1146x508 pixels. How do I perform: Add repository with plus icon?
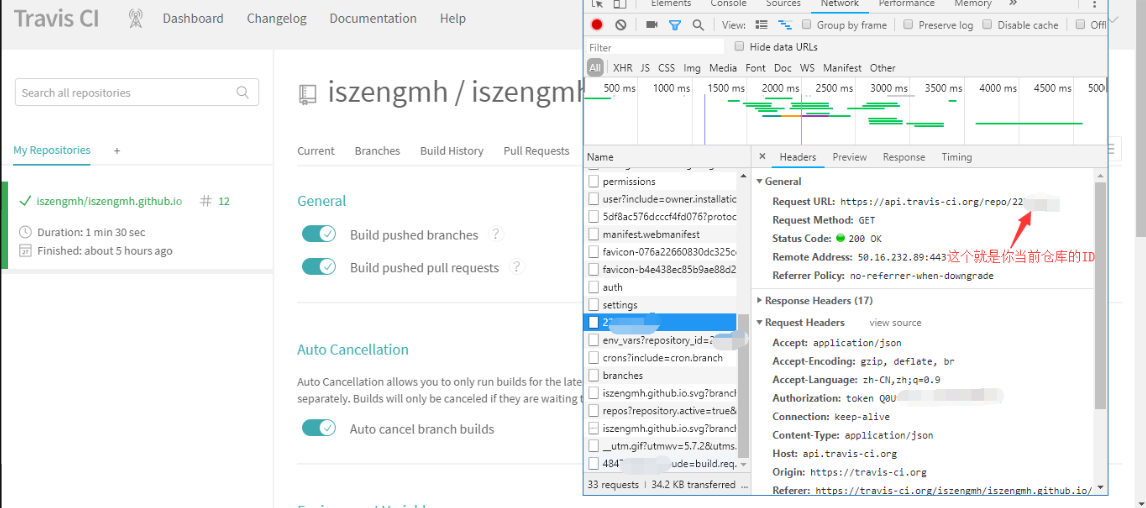117,151
